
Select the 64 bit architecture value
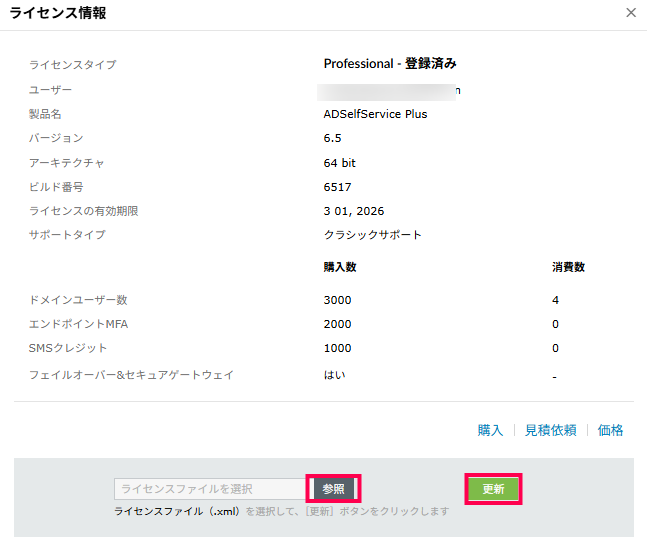click(x=339, y=163)
